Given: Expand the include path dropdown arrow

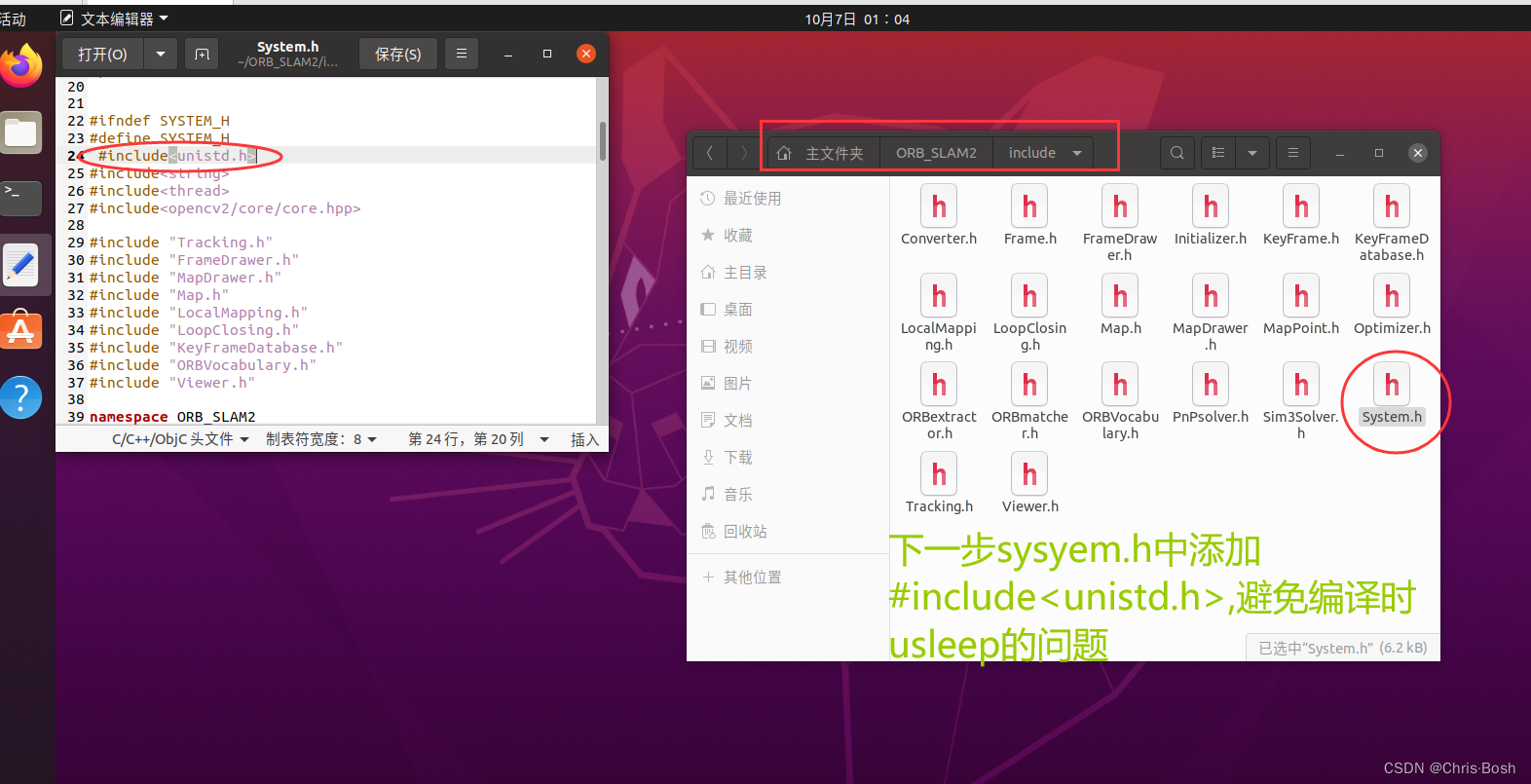Looking at the screenshot, I should [1077, 153].
